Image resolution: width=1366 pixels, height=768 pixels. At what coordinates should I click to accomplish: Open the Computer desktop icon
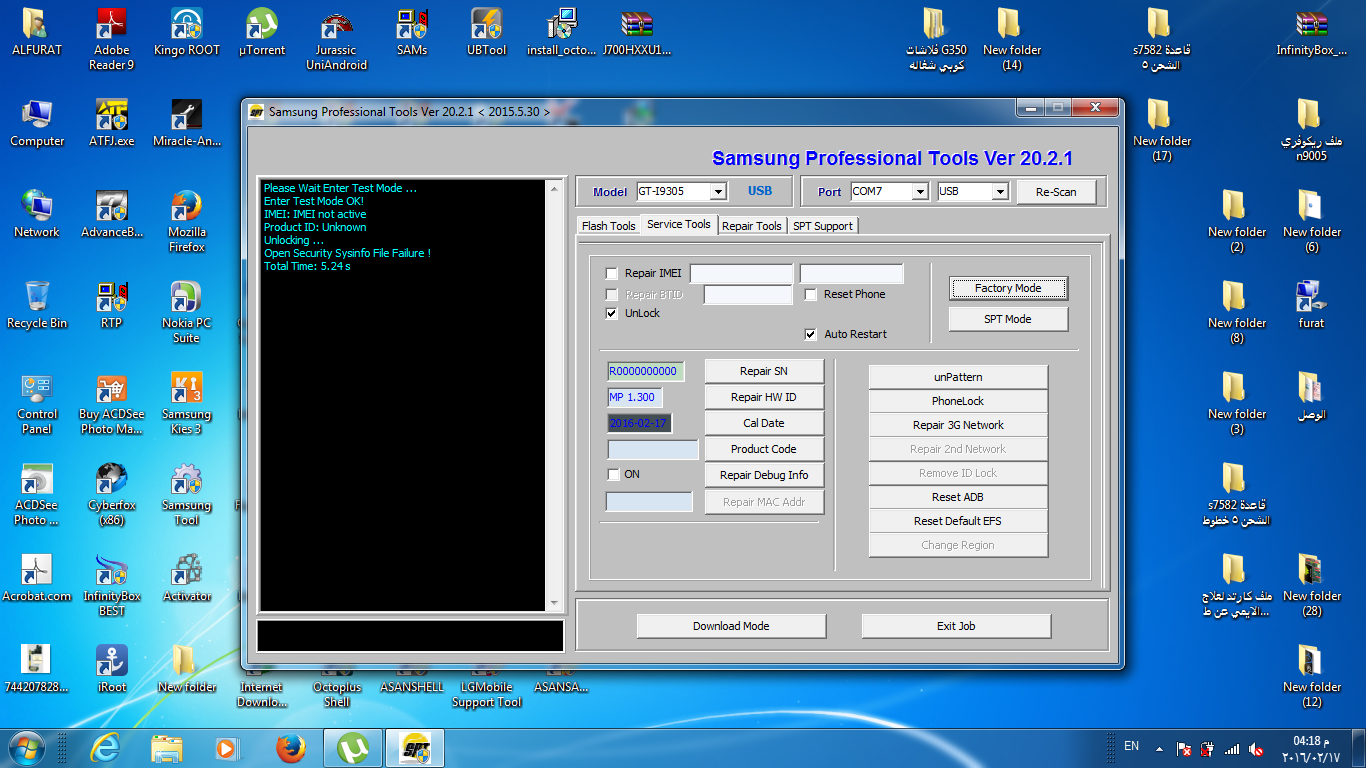37,122
